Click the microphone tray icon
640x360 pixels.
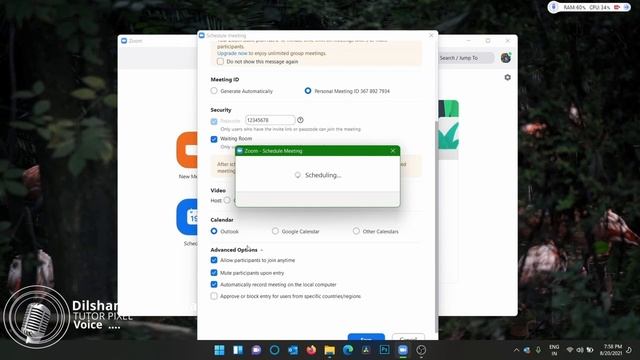click(x=538, y=350)
